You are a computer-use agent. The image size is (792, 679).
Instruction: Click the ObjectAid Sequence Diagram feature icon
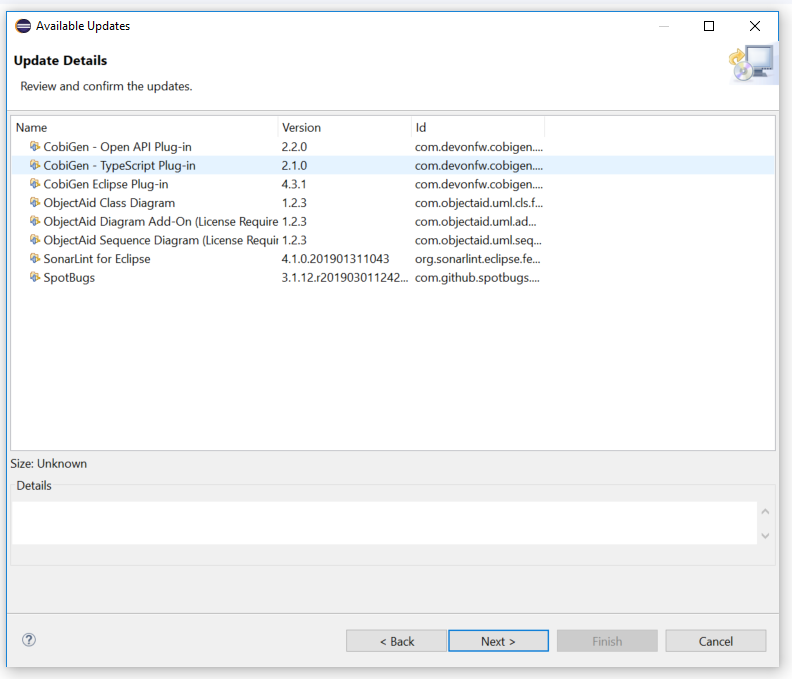pos(35,240)
